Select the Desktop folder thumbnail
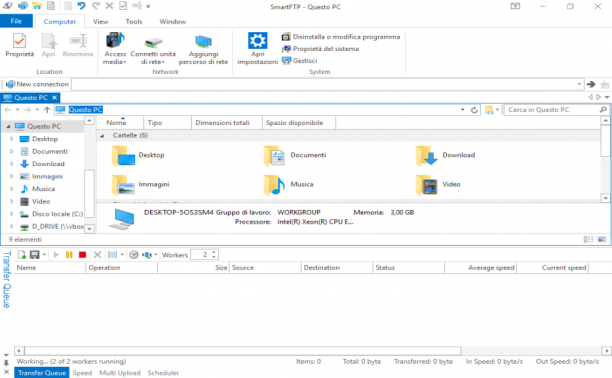This screenshot has height=378, width=612. click(123, 156)
